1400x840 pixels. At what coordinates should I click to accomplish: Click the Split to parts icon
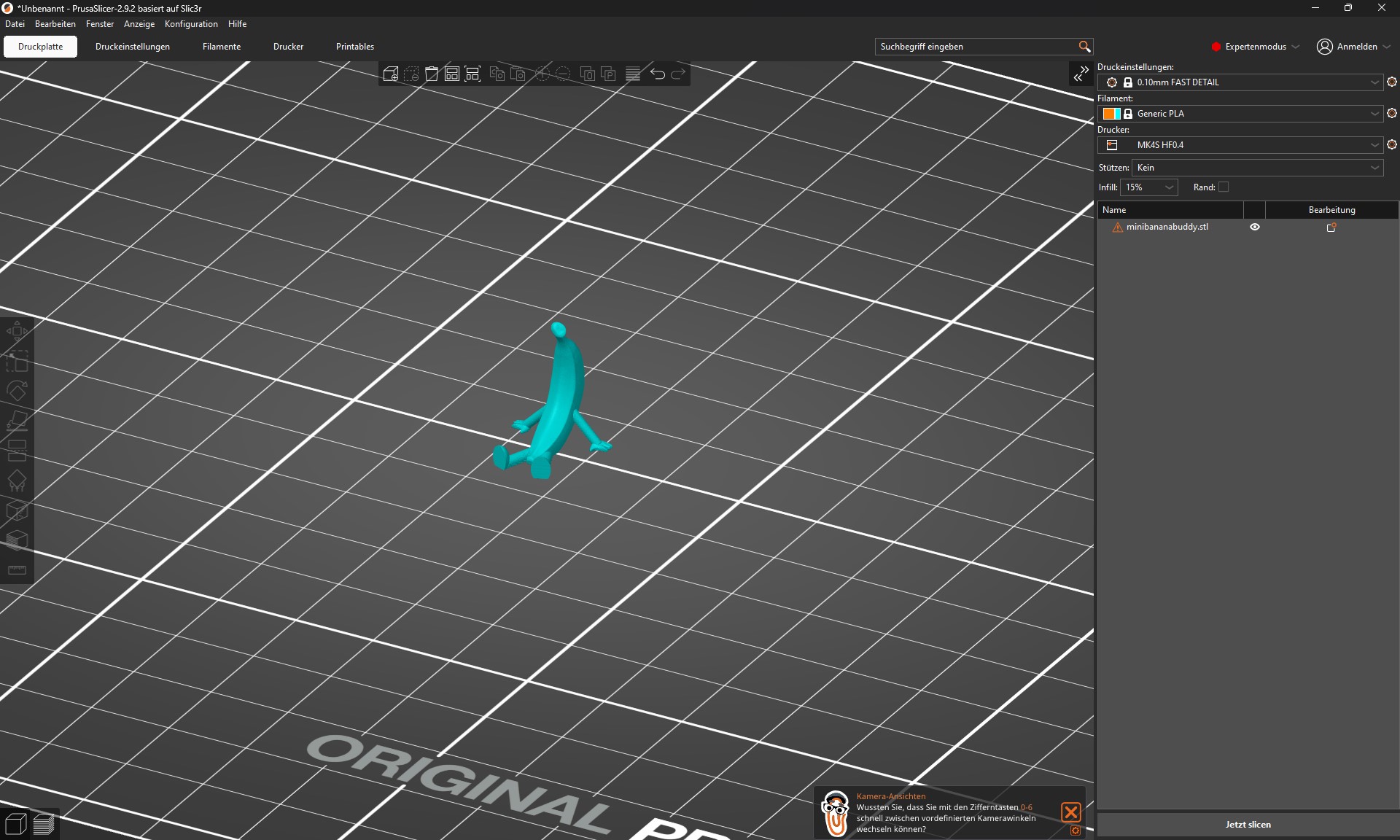608,74
